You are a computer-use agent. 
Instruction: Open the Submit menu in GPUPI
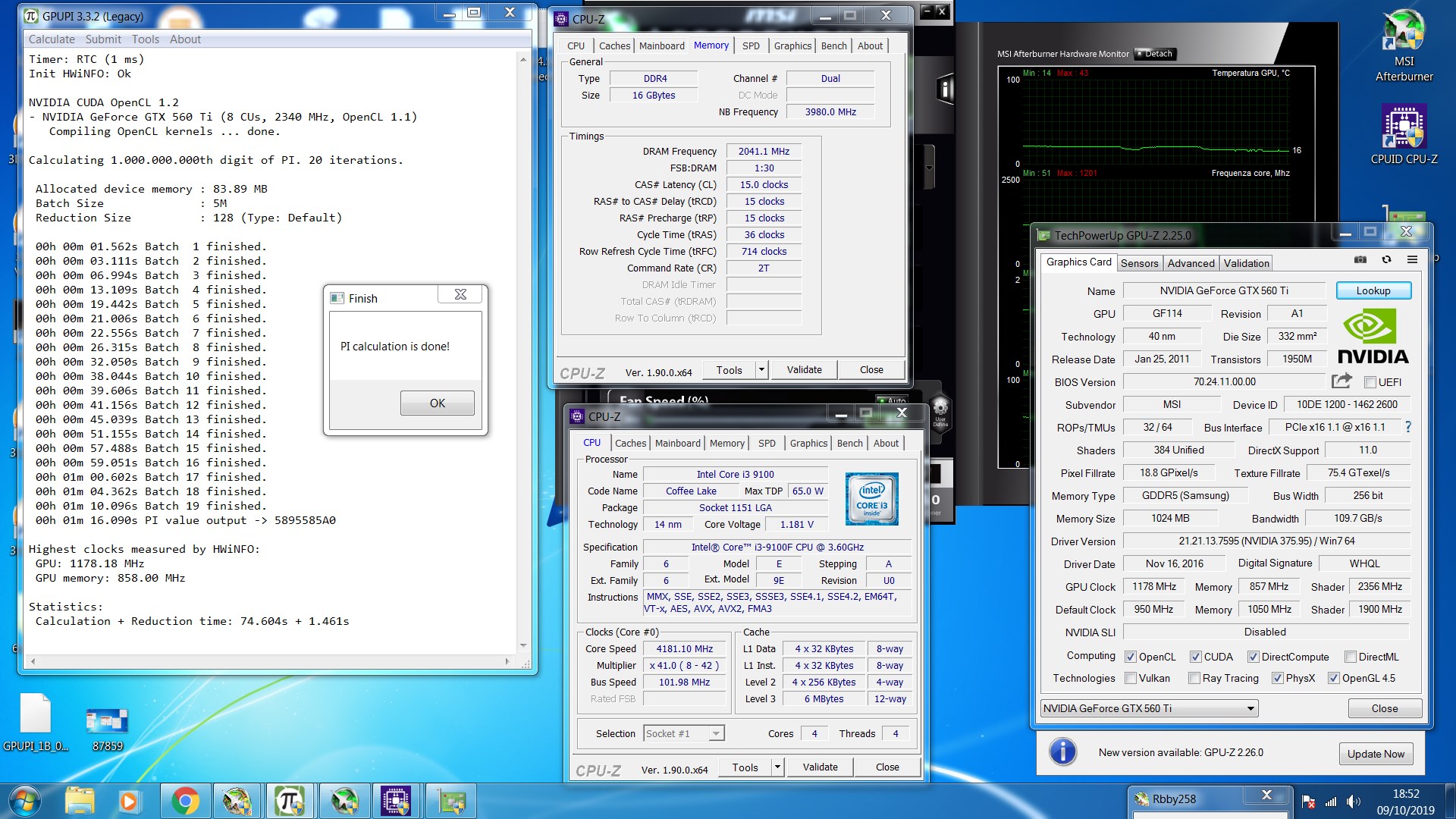(x=103, y=39)
